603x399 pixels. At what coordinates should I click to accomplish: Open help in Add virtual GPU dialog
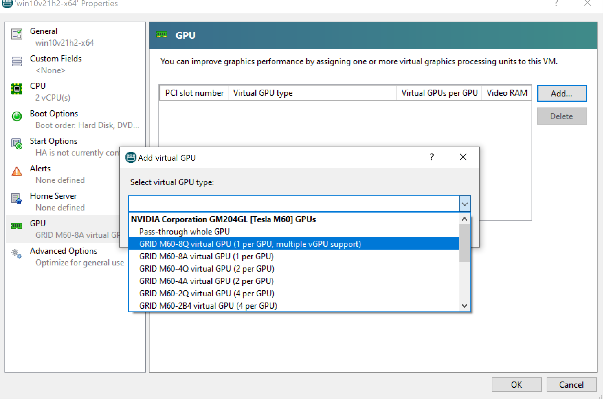coord(431,157)
